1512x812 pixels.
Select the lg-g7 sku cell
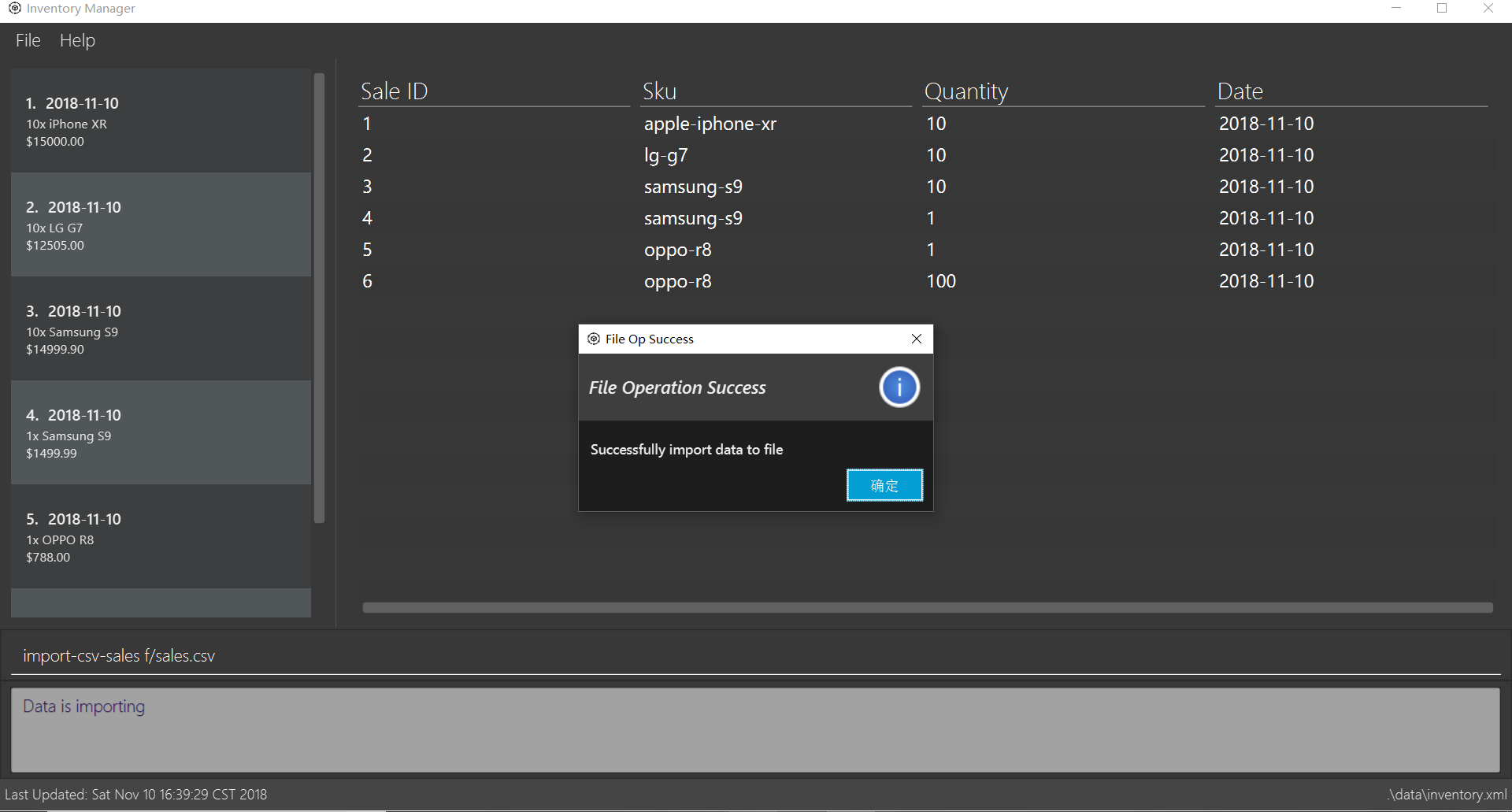pos(666,155)
